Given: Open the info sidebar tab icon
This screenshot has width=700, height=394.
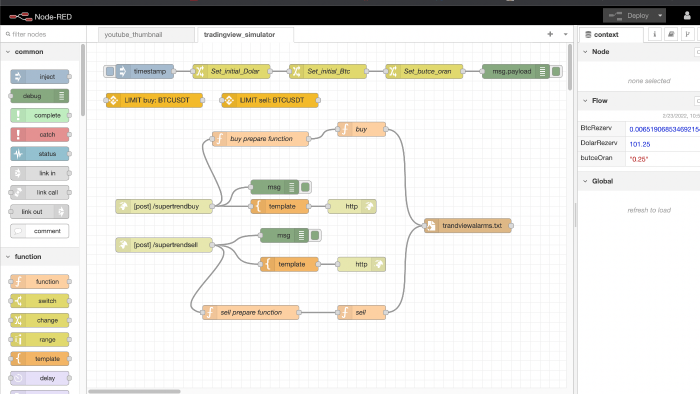Looking at the screenshot, I should [654, 34].
